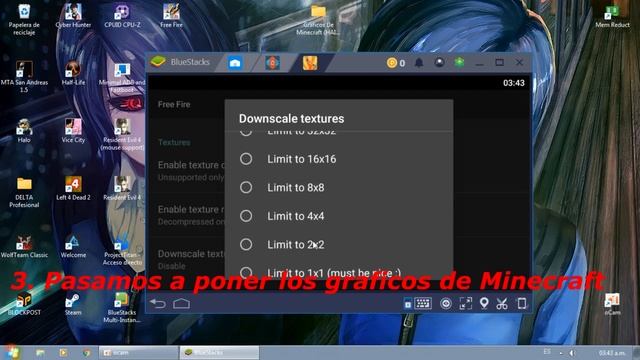The height and width of the screenshot is (360, 640).
Task: Switch to the second BlueStacks app tab
Action: 272,63
